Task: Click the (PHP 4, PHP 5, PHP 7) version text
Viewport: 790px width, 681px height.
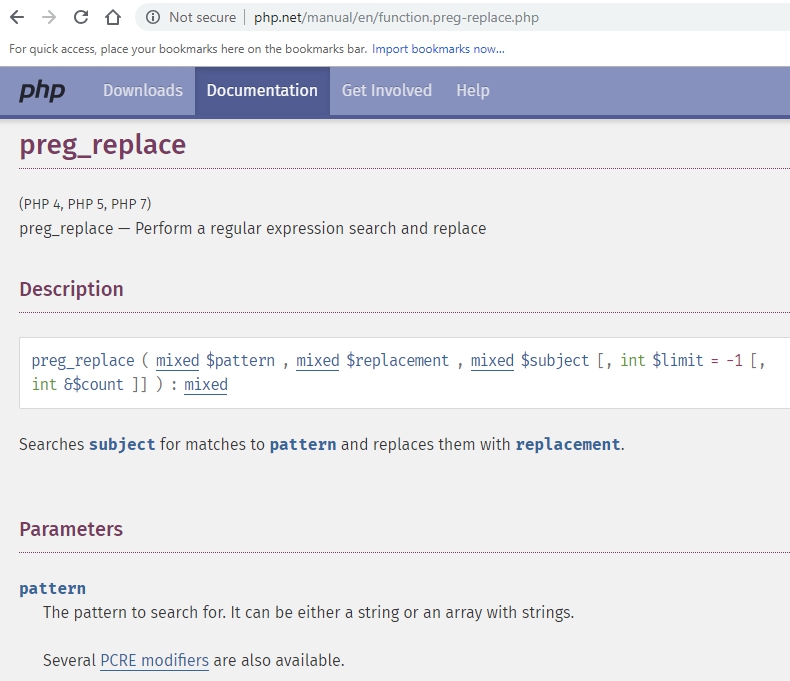Action: pyautogui.click(x=85, y=204)
